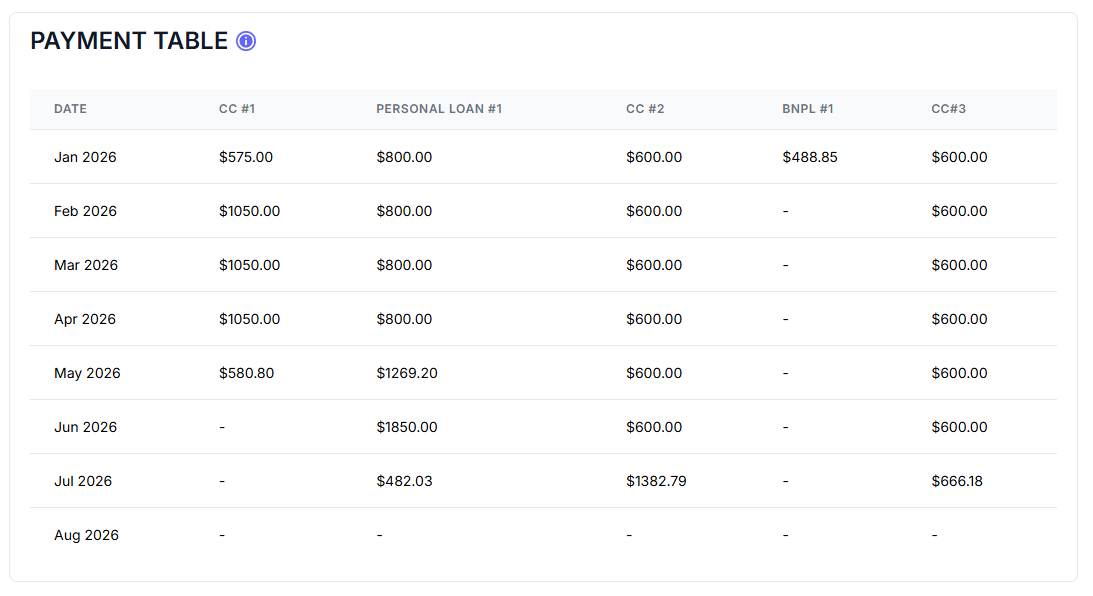Click the $482.03 personal loan payment
1093x596 pixels.
pyautogui.click(x=404, y=481)
